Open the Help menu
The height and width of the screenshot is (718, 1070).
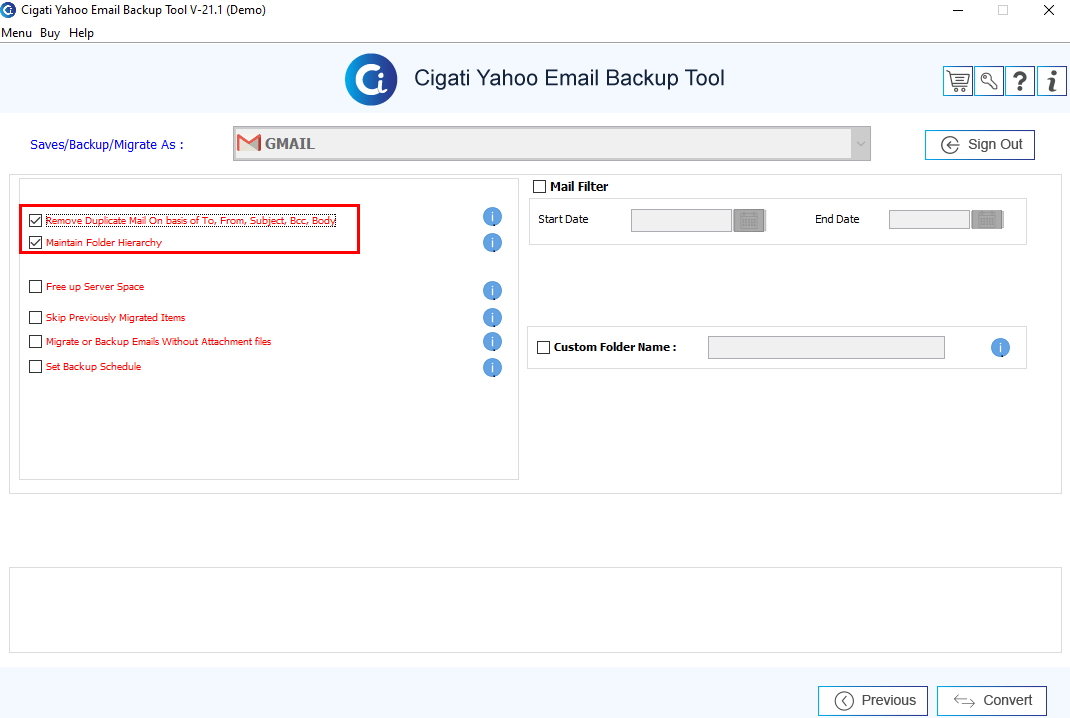[81, 33]
